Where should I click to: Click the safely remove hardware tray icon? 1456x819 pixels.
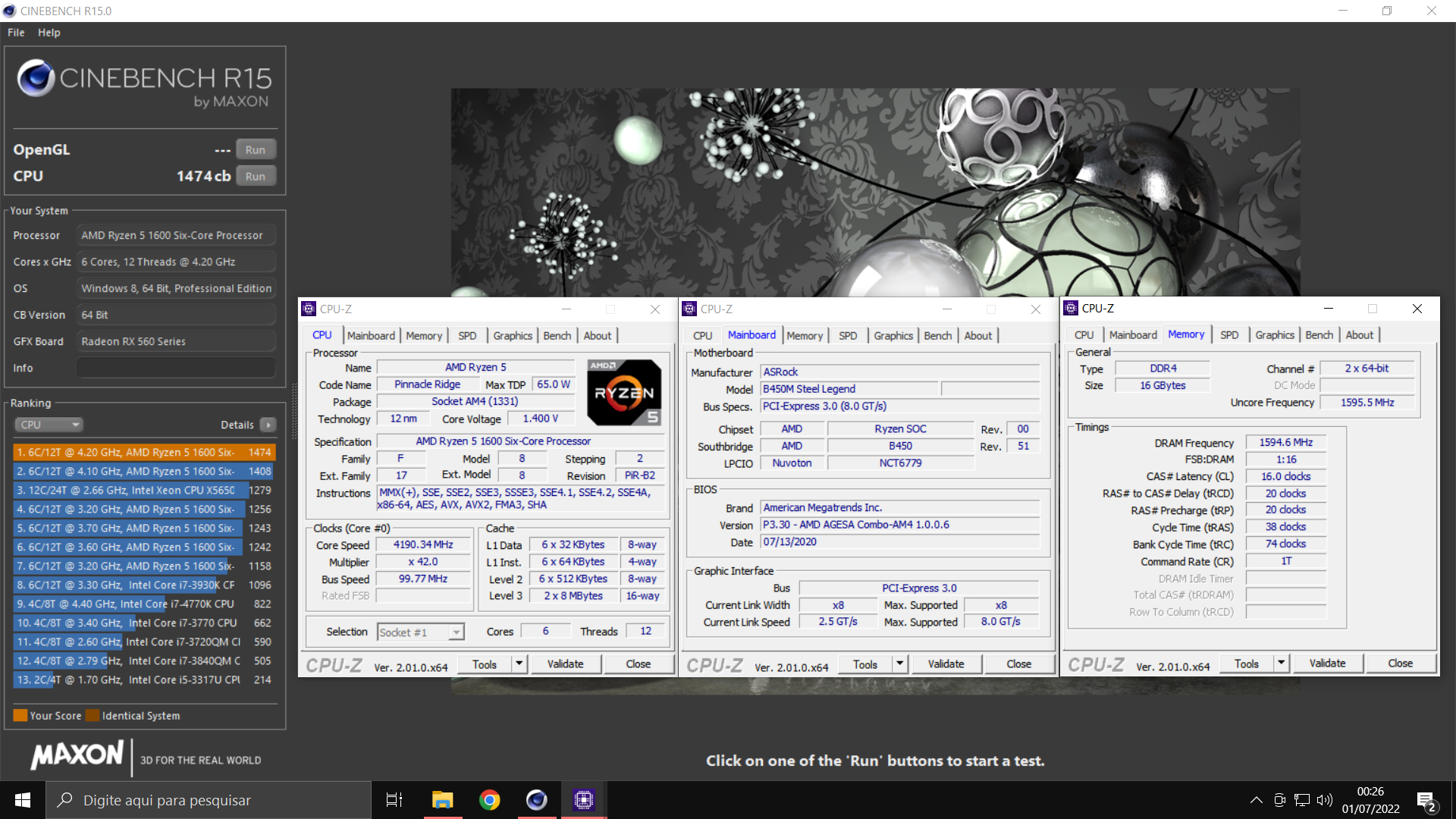click(x=1279, y=800)
